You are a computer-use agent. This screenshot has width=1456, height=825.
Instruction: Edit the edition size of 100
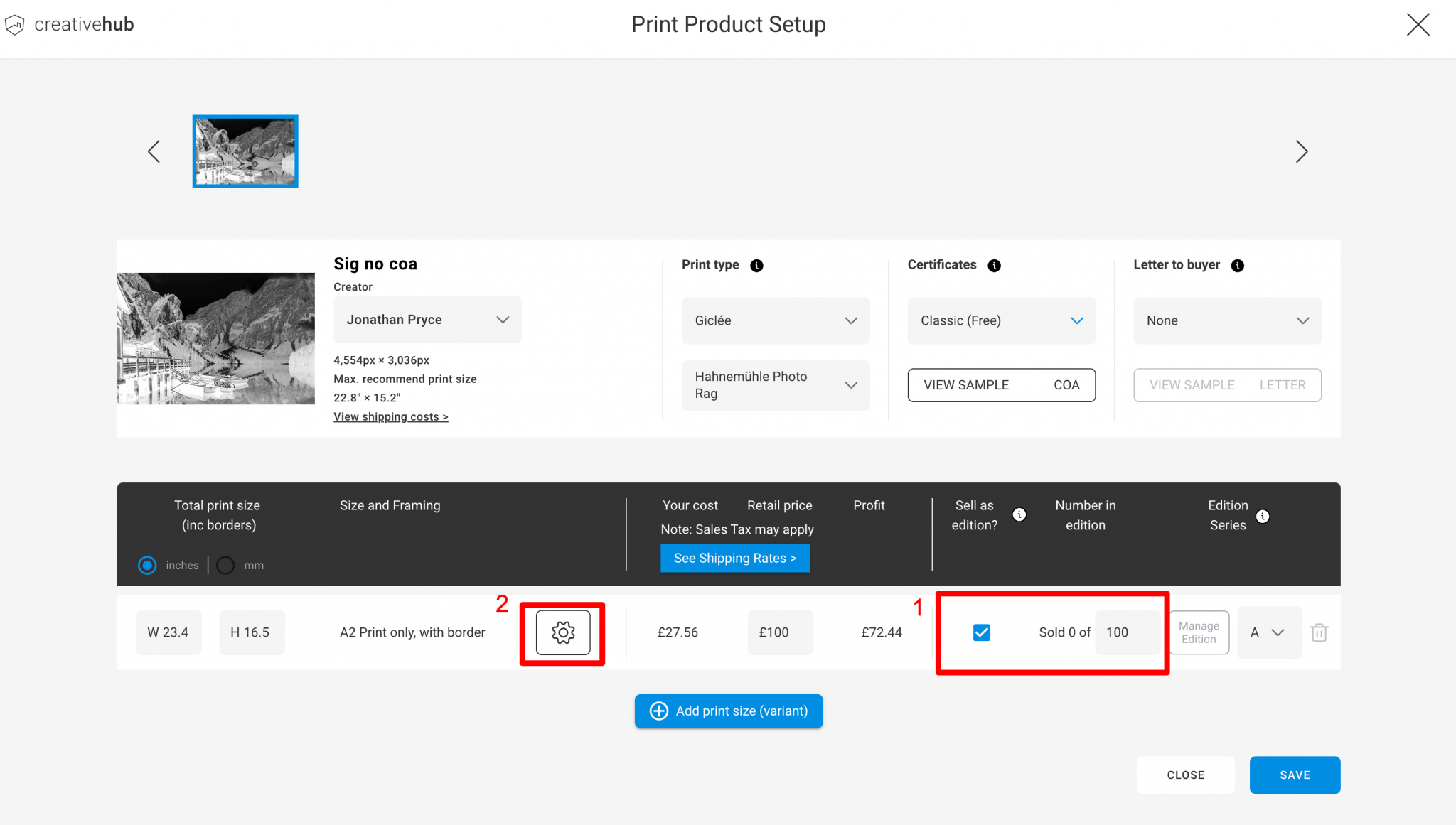tap(1127, 632)
